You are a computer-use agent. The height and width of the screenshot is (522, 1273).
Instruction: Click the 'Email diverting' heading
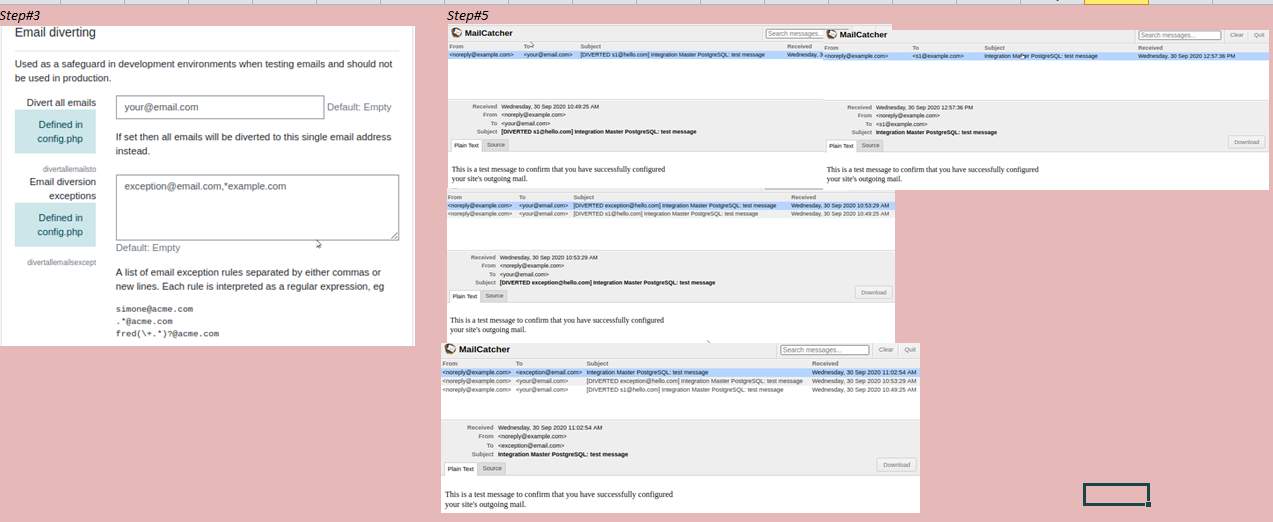coord(55,33)
